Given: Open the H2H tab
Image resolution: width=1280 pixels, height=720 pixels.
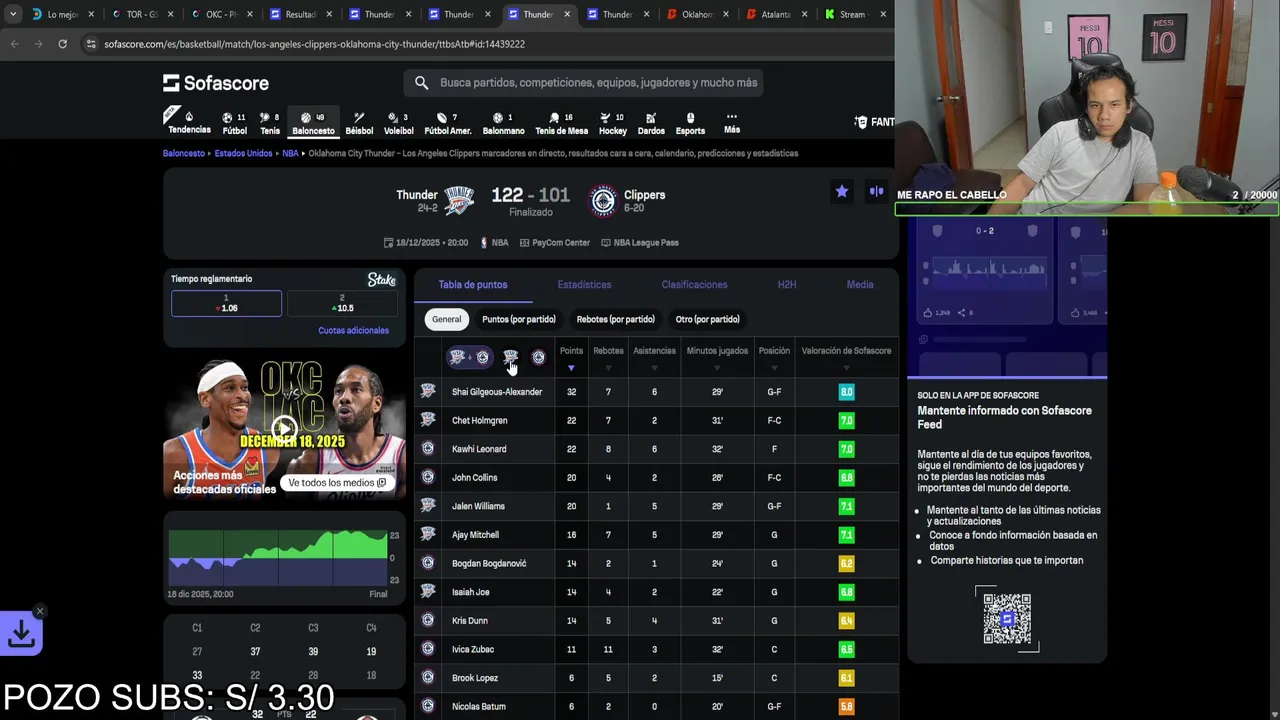Looking at the screenshot, I should click(x=787, y=285).
